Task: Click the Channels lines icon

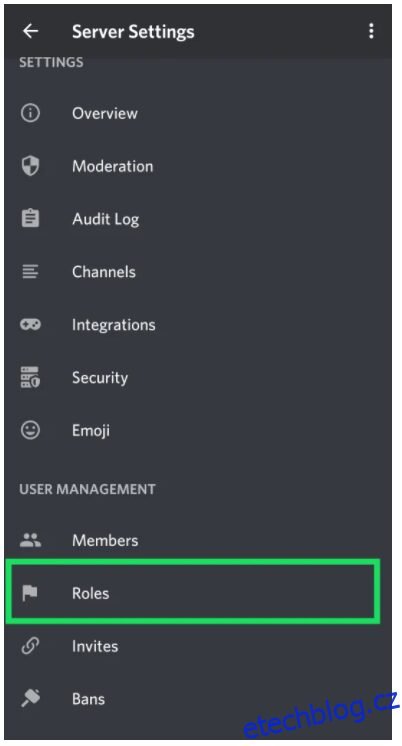Action: pyautogui.click(x=30, y=272)
